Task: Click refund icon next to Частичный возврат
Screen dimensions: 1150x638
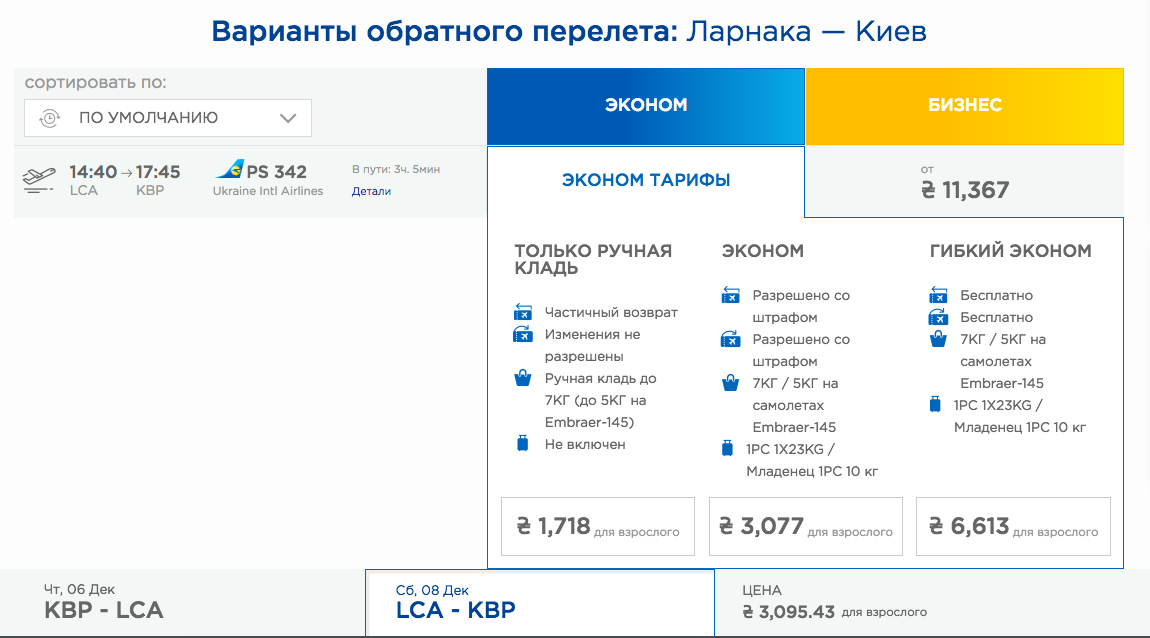Action: (523, 313)
